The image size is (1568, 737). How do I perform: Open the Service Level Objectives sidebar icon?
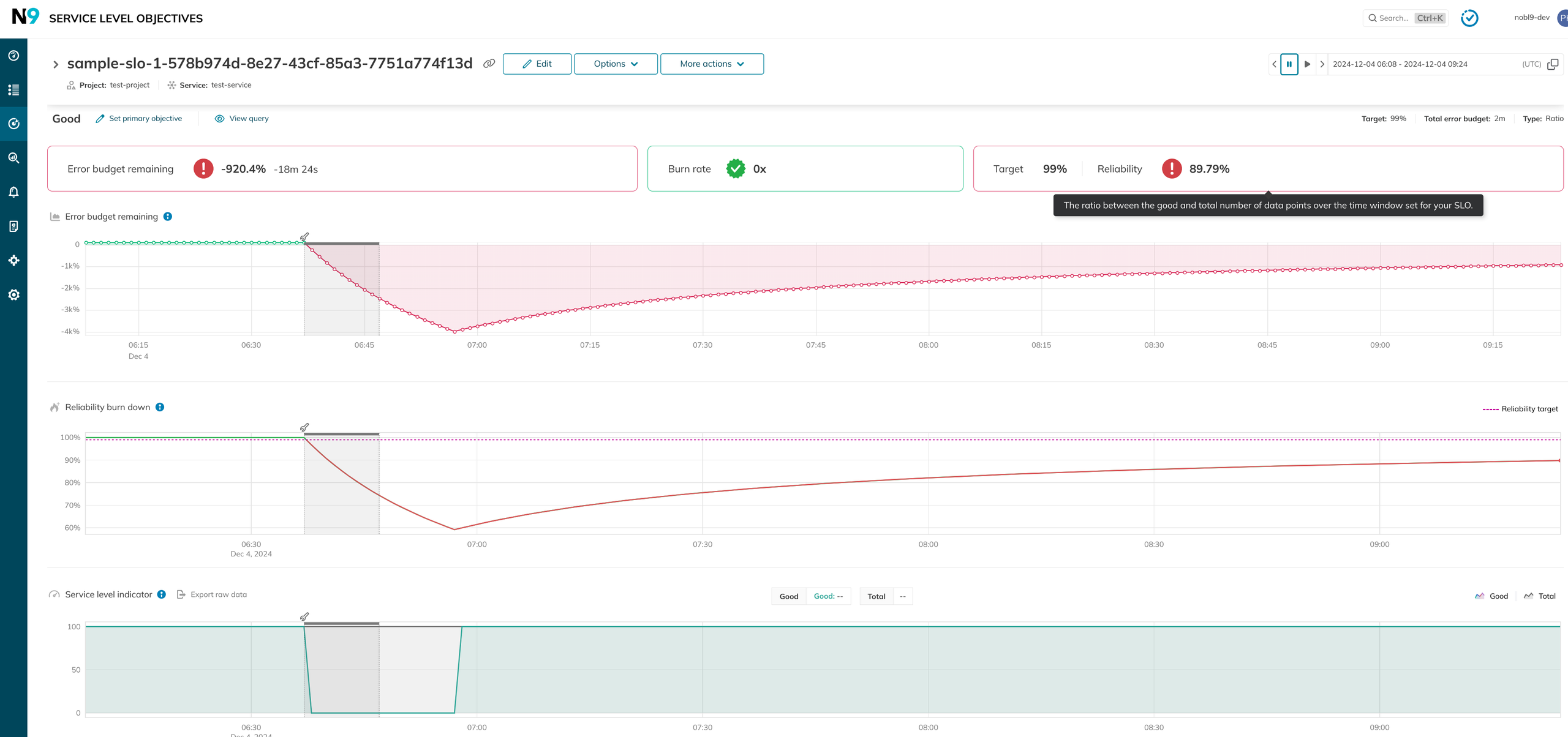point(13,124)
